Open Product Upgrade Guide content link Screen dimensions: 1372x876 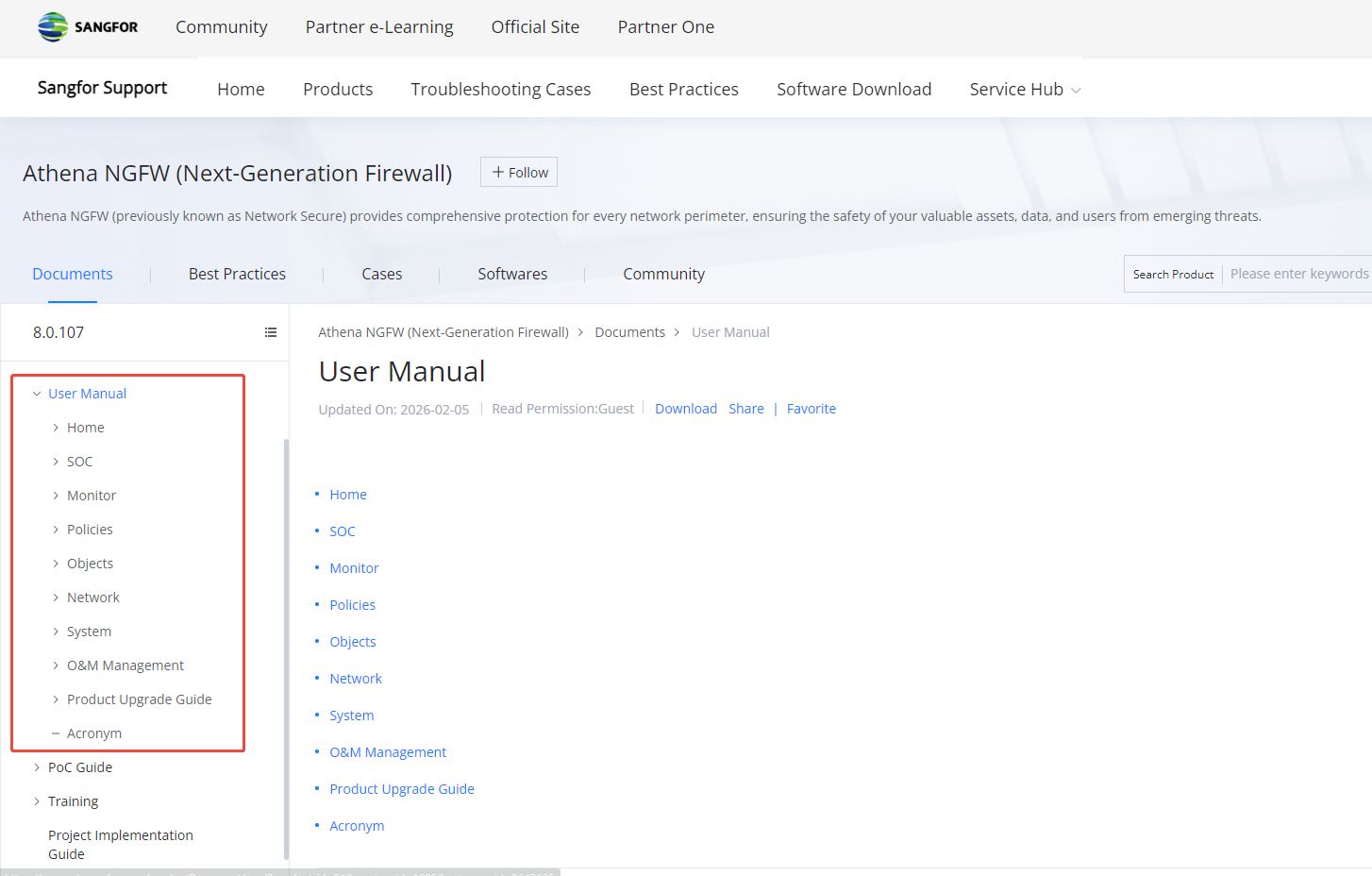[x=402, y=789]
